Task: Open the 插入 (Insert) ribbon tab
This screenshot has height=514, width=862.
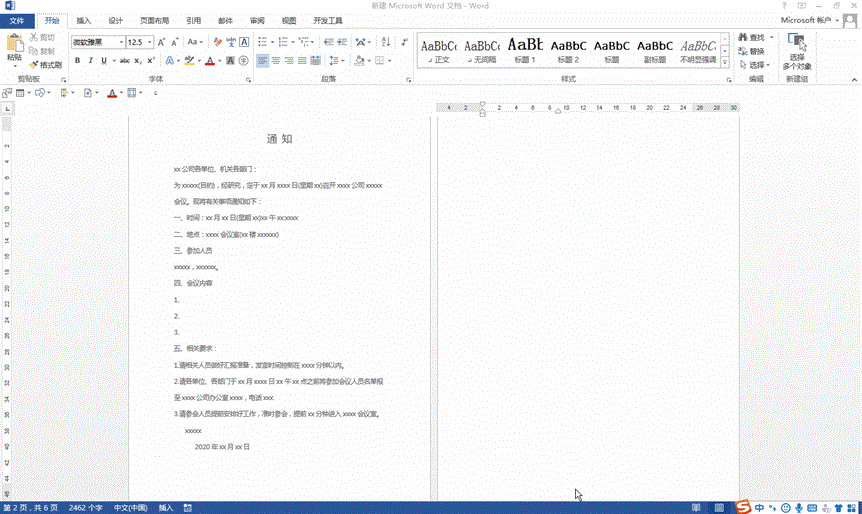Action: pos(84,20)
